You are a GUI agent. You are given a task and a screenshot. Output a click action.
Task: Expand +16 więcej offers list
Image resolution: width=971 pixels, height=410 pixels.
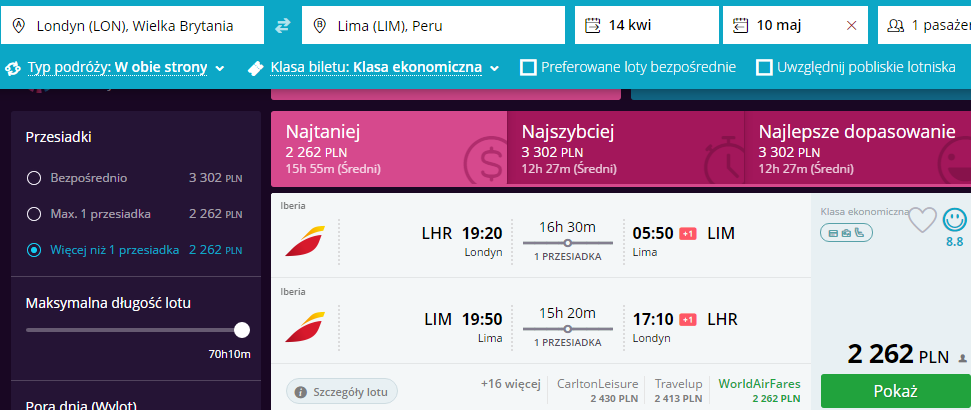click(x=511, y=383)
